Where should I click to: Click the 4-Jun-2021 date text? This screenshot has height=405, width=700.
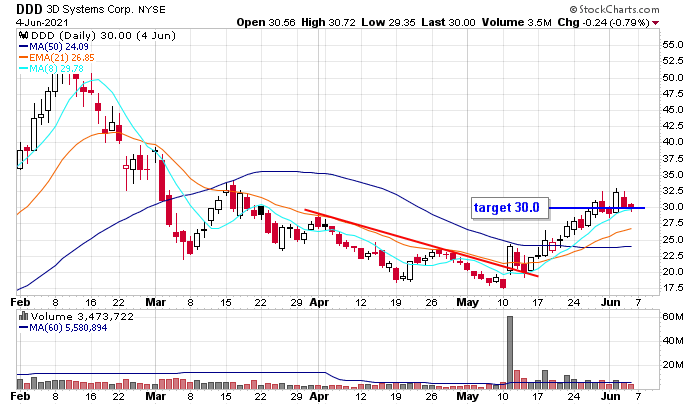click(x=42, y=22)
